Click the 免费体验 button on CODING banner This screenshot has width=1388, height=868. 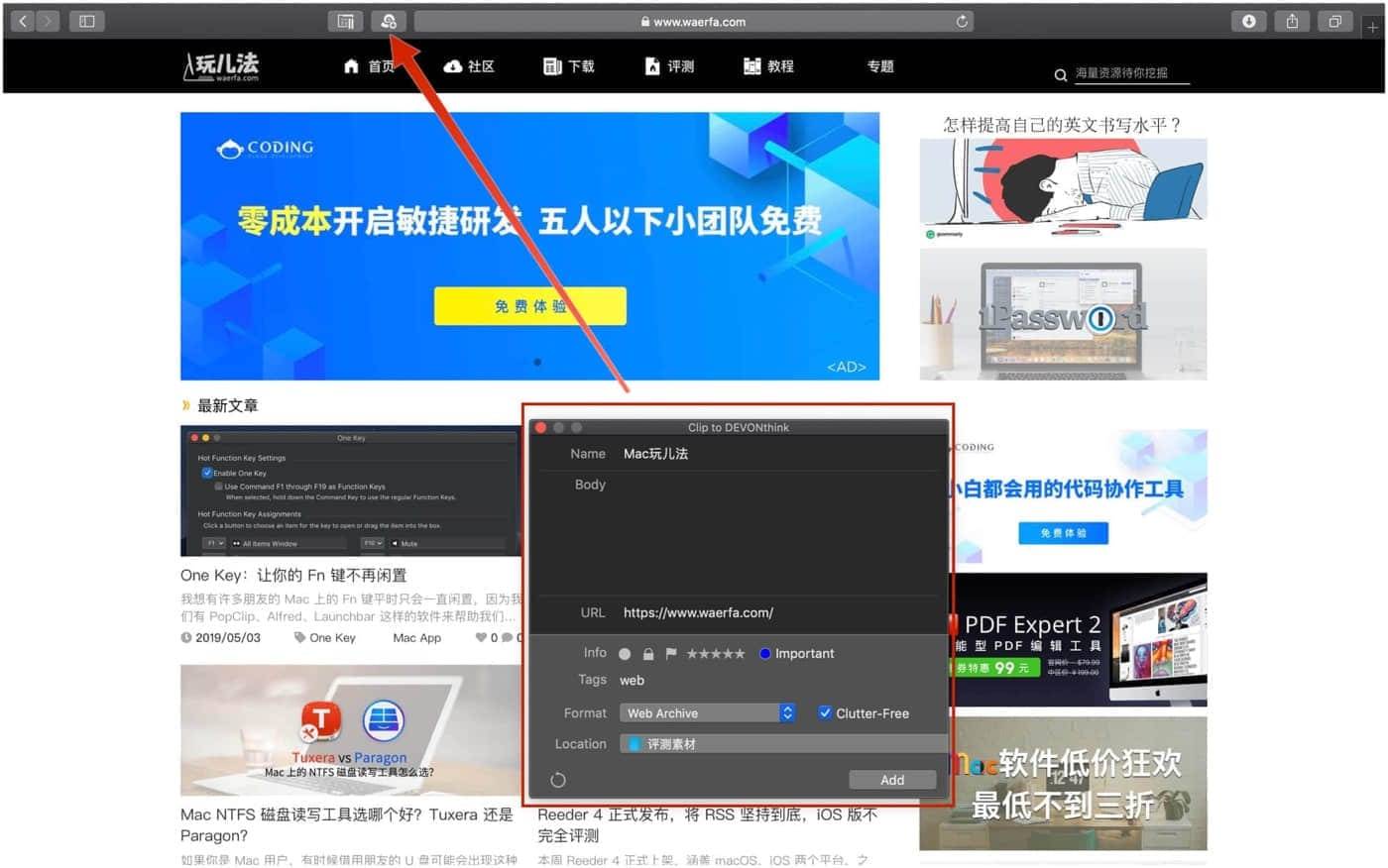[530, 306]
